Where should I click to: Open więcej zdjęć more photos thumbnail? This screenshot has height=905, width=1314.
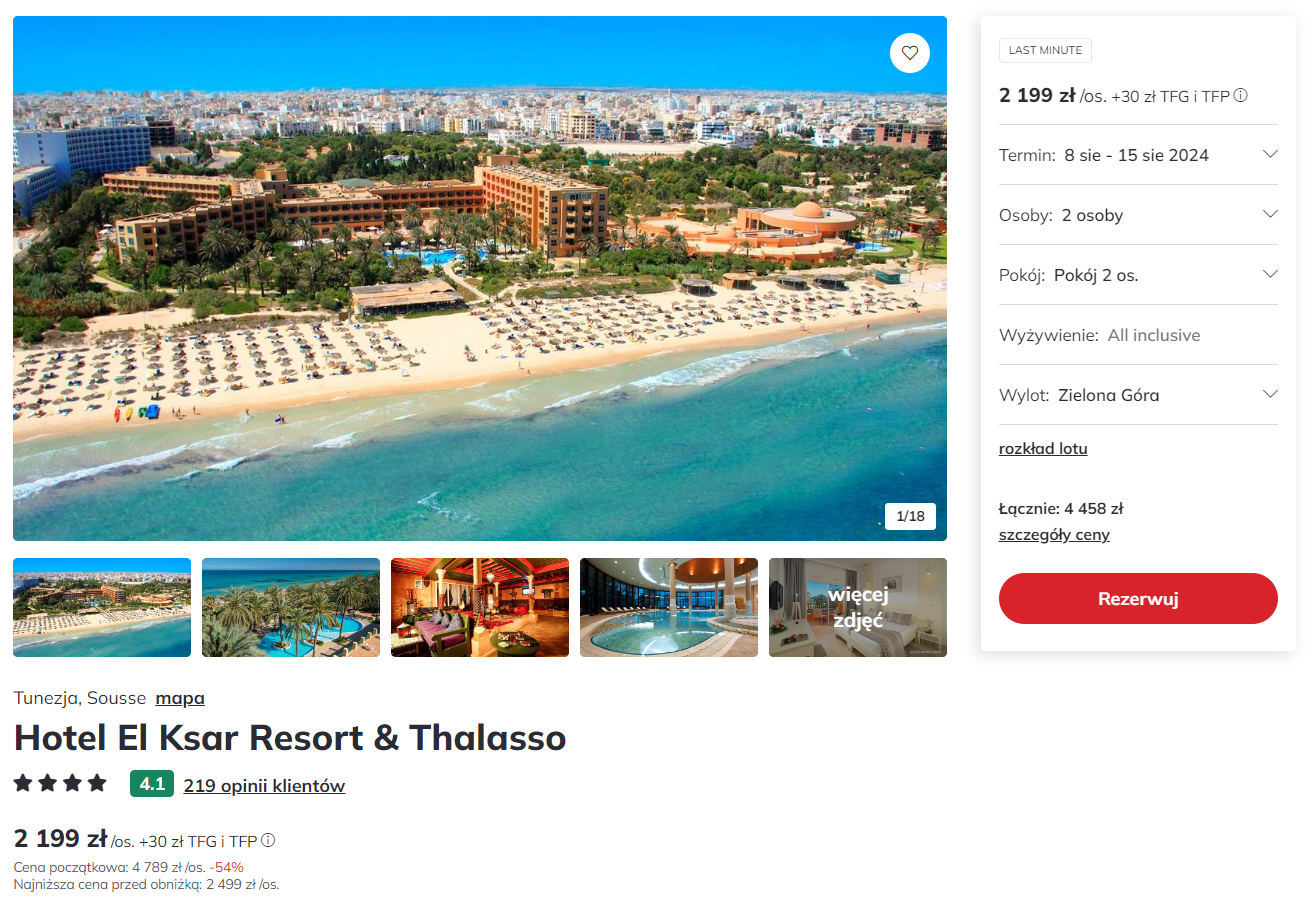[858, 607]
